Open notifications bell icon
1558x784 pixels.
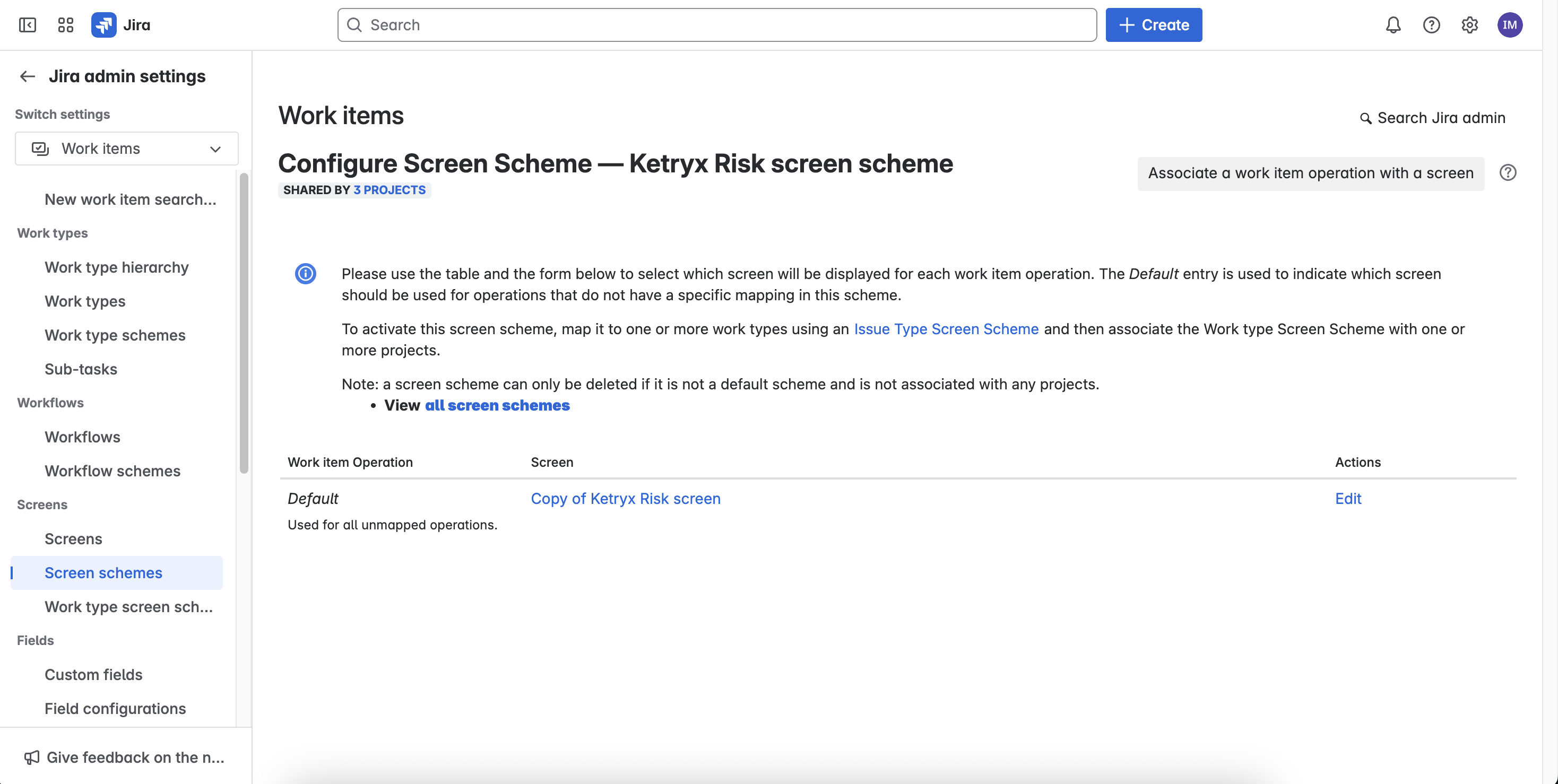pyautogui.click(x=1393, y=25)
